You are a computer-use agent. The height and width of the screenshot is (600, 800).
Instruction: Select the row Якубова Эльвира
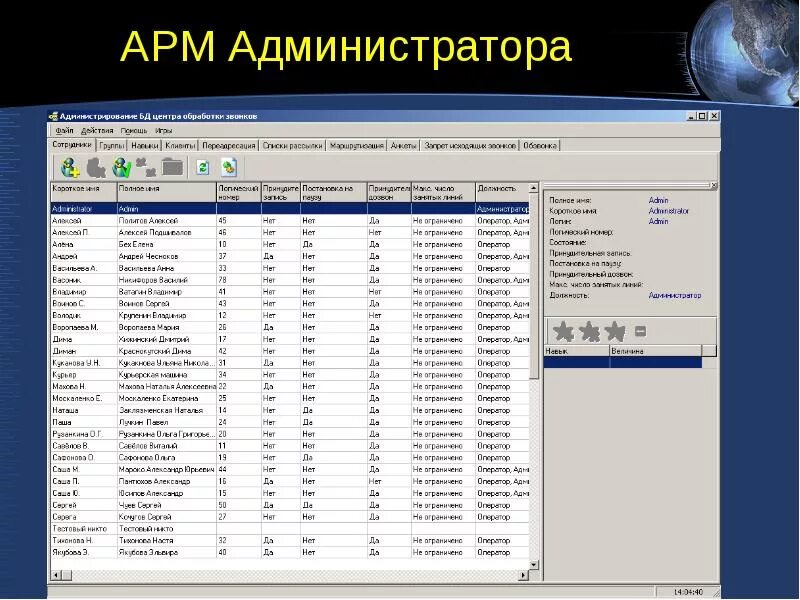point(289,553)
